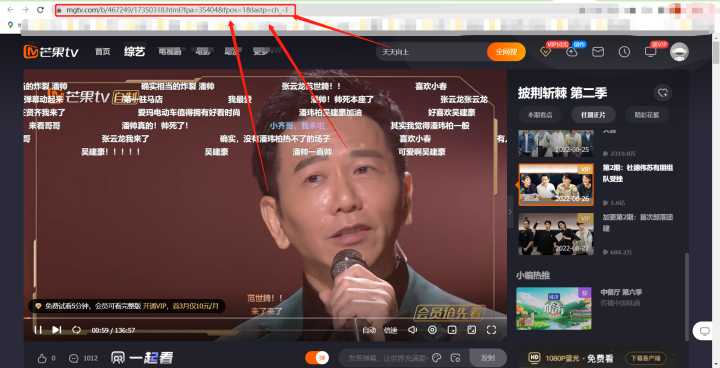Mute the video volume icon
This screenshot has width=720, height=368.
coord(412,330)
